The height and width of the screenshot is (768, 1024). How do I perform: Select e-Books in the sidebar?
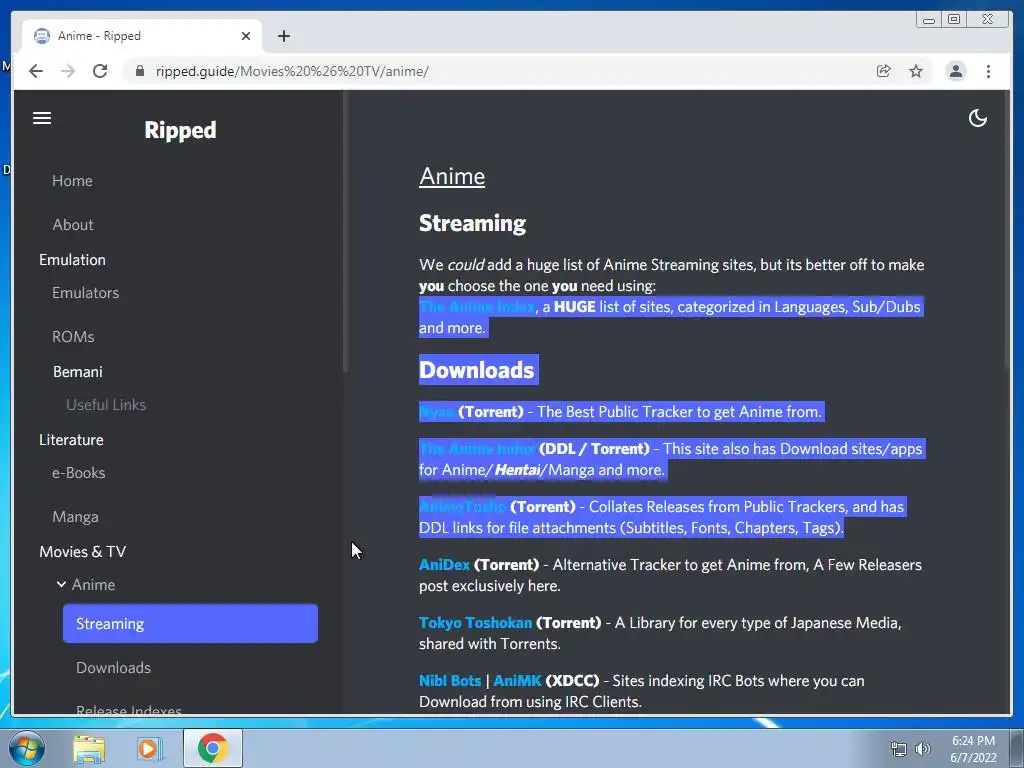(x=78, y=473)
